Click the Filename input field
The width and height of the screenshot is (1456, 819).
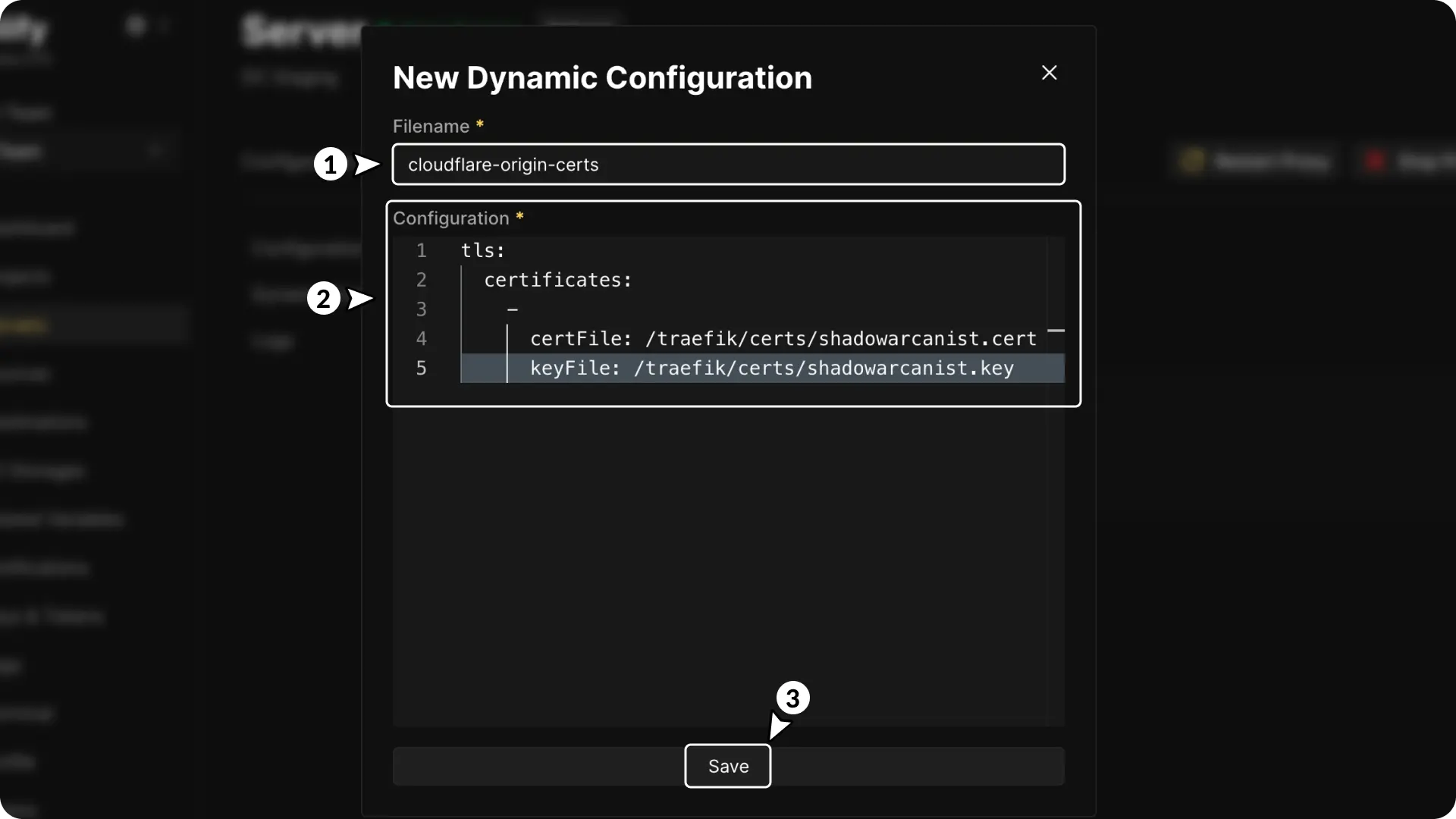tap(728, 164)
